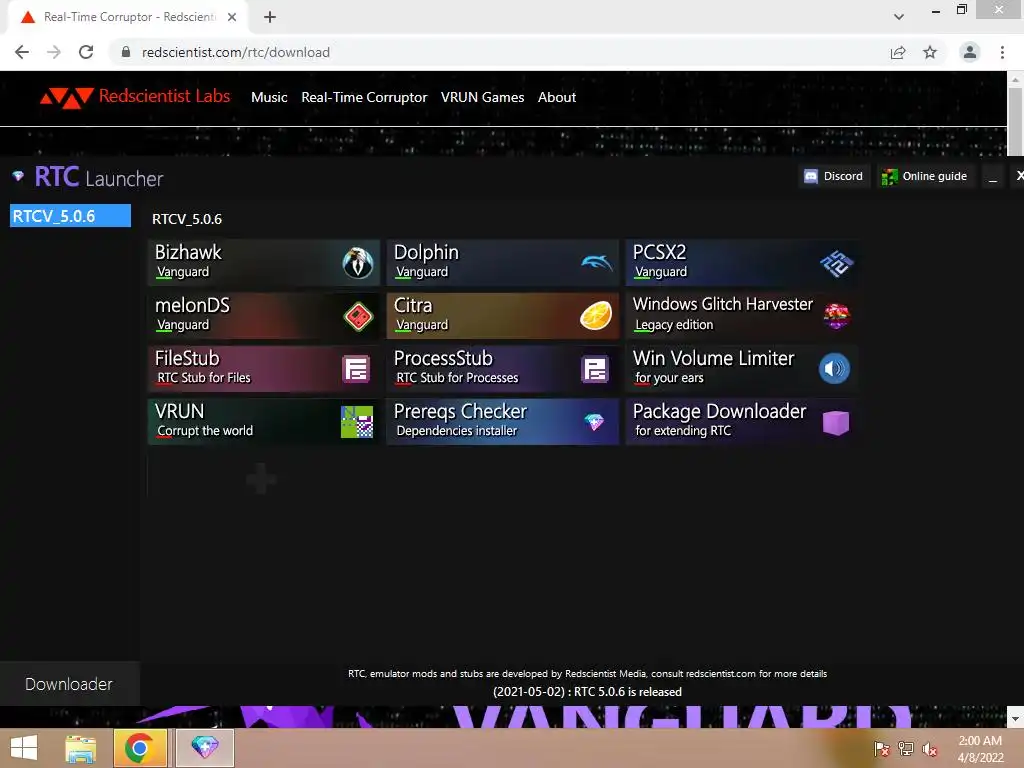Image resolution: width=1024 pixels, height=768 pixels.
Task: Click the Windows Glitch Harvester icon
Action: [x=836, y=316]
